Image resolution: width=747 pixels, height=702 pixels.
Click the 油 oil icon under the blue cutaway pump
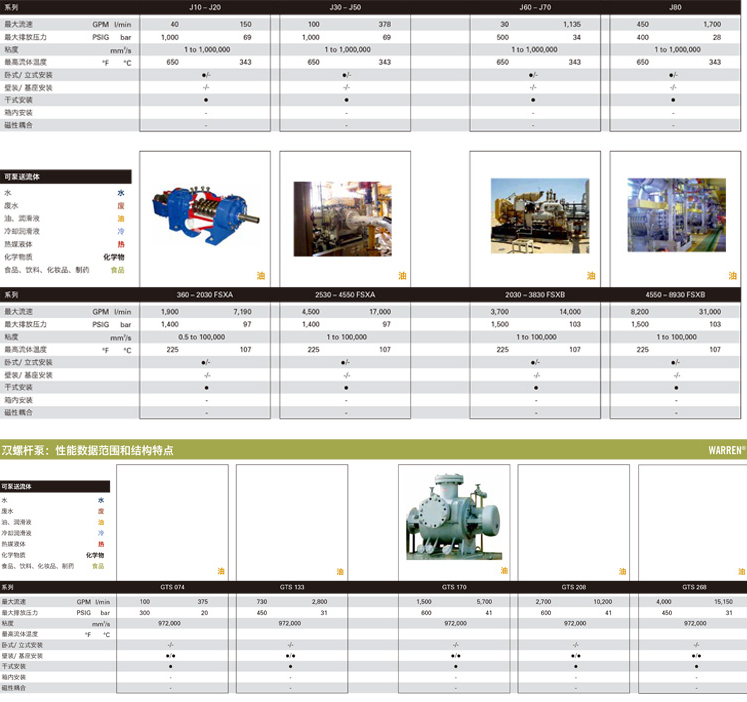[262, 276]
